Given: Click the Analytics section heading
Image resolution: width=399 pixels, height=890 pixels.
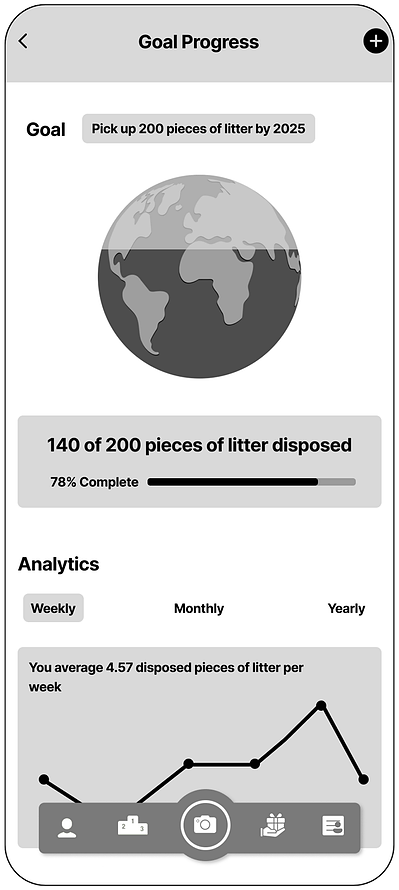Looking at the screenshot, I should click(58, 564).
